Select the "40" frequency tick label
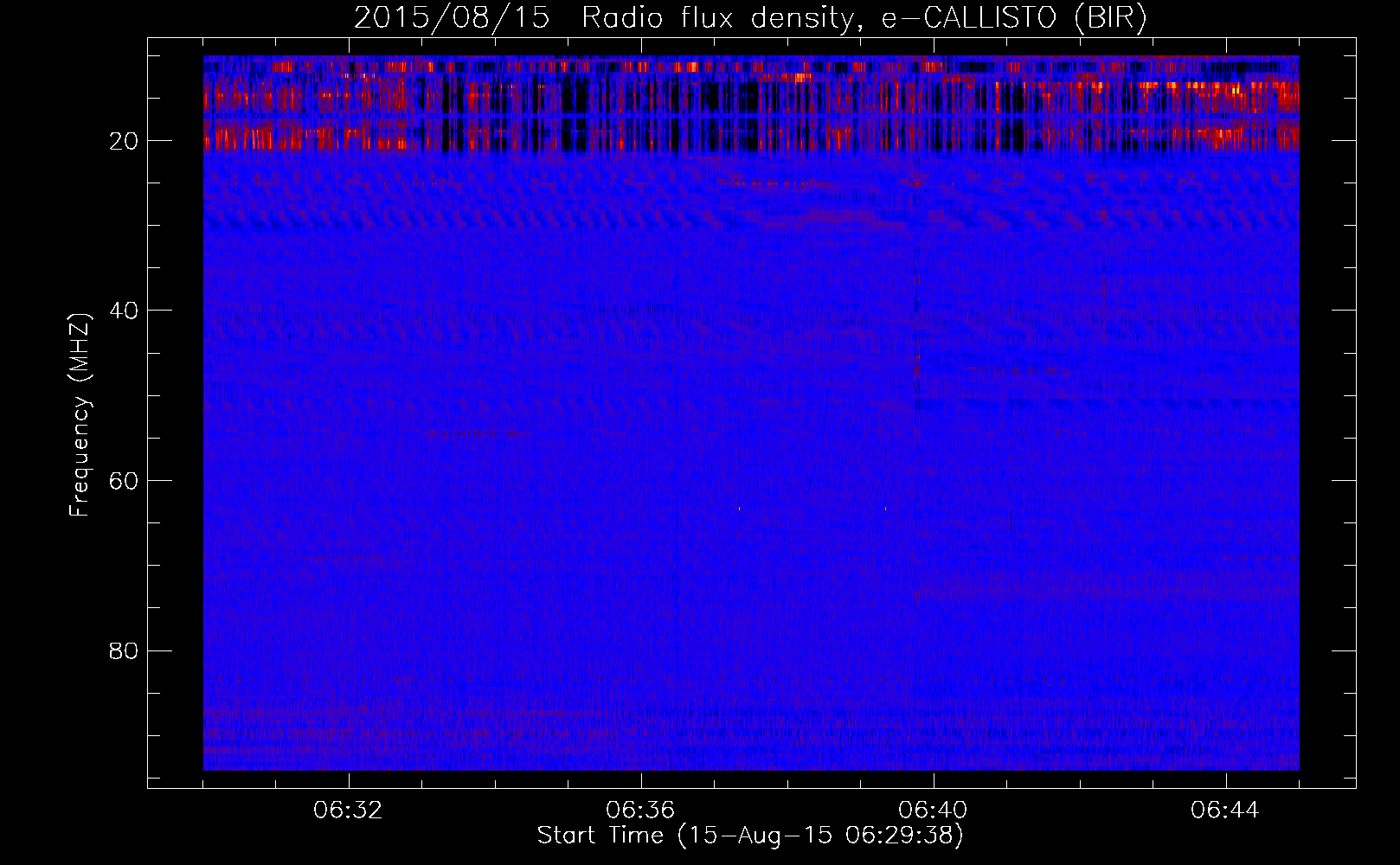The width and height of the screenshot is (1400, 865). 125,311
